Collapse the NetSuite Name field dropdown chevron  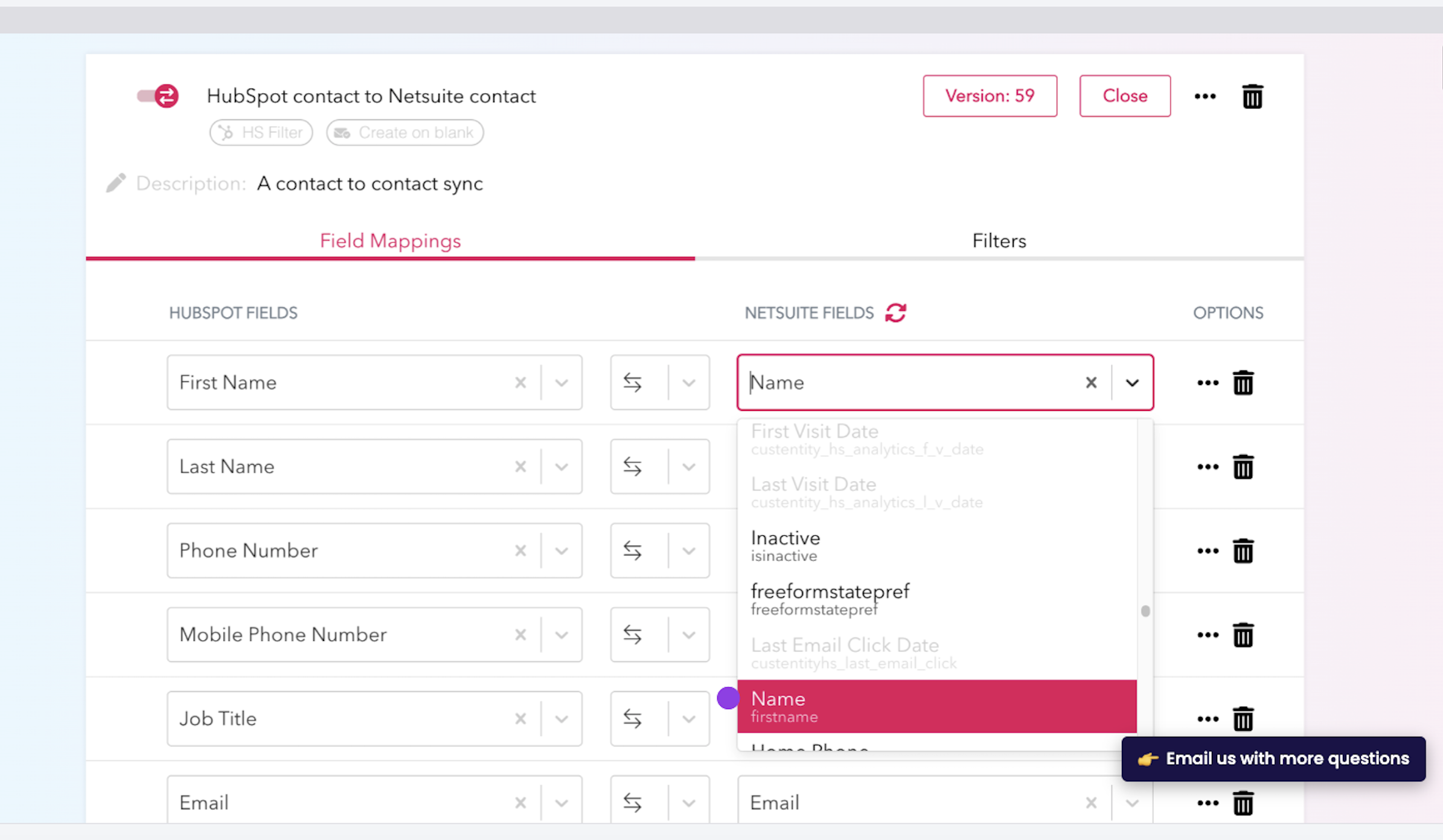tap(1132, 382)
